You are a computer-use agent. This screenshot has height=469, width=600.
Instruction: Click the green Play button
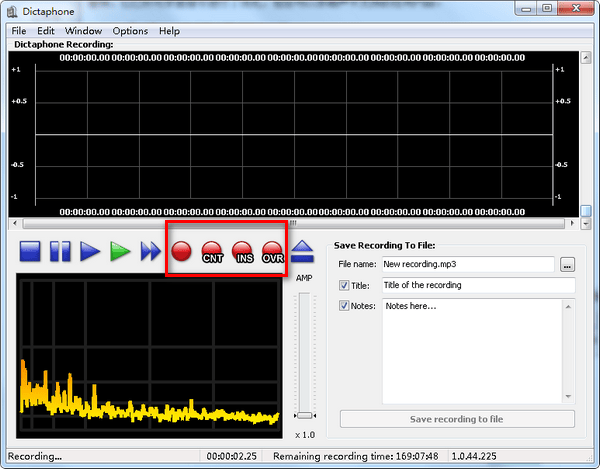[x=121, y=251]
